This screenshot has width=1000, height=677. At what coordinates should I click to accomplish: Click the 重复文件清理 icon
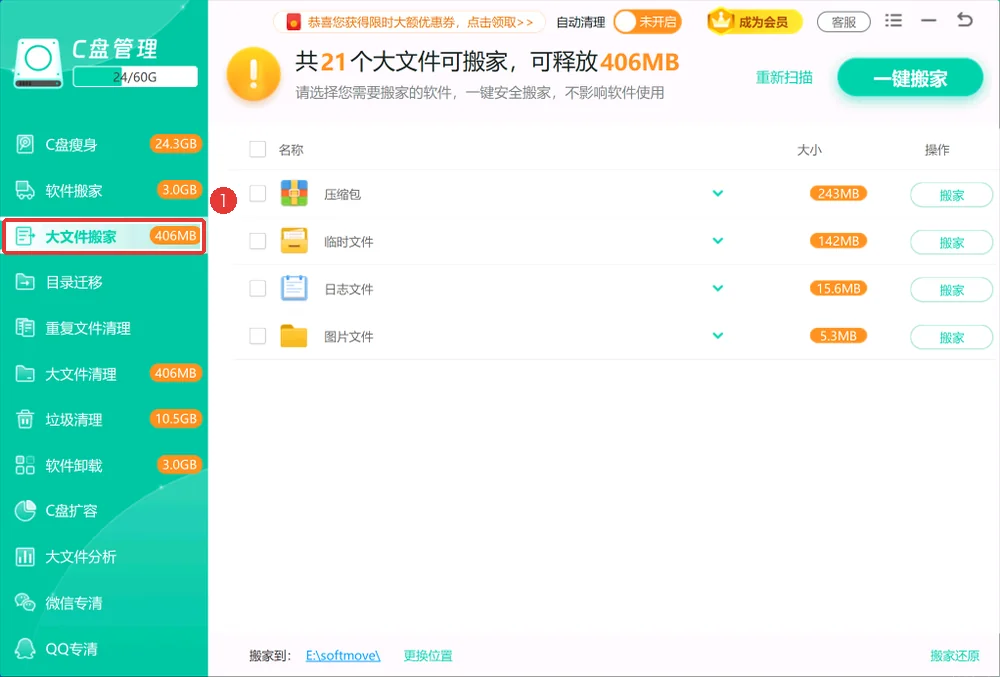coord(25,328)
